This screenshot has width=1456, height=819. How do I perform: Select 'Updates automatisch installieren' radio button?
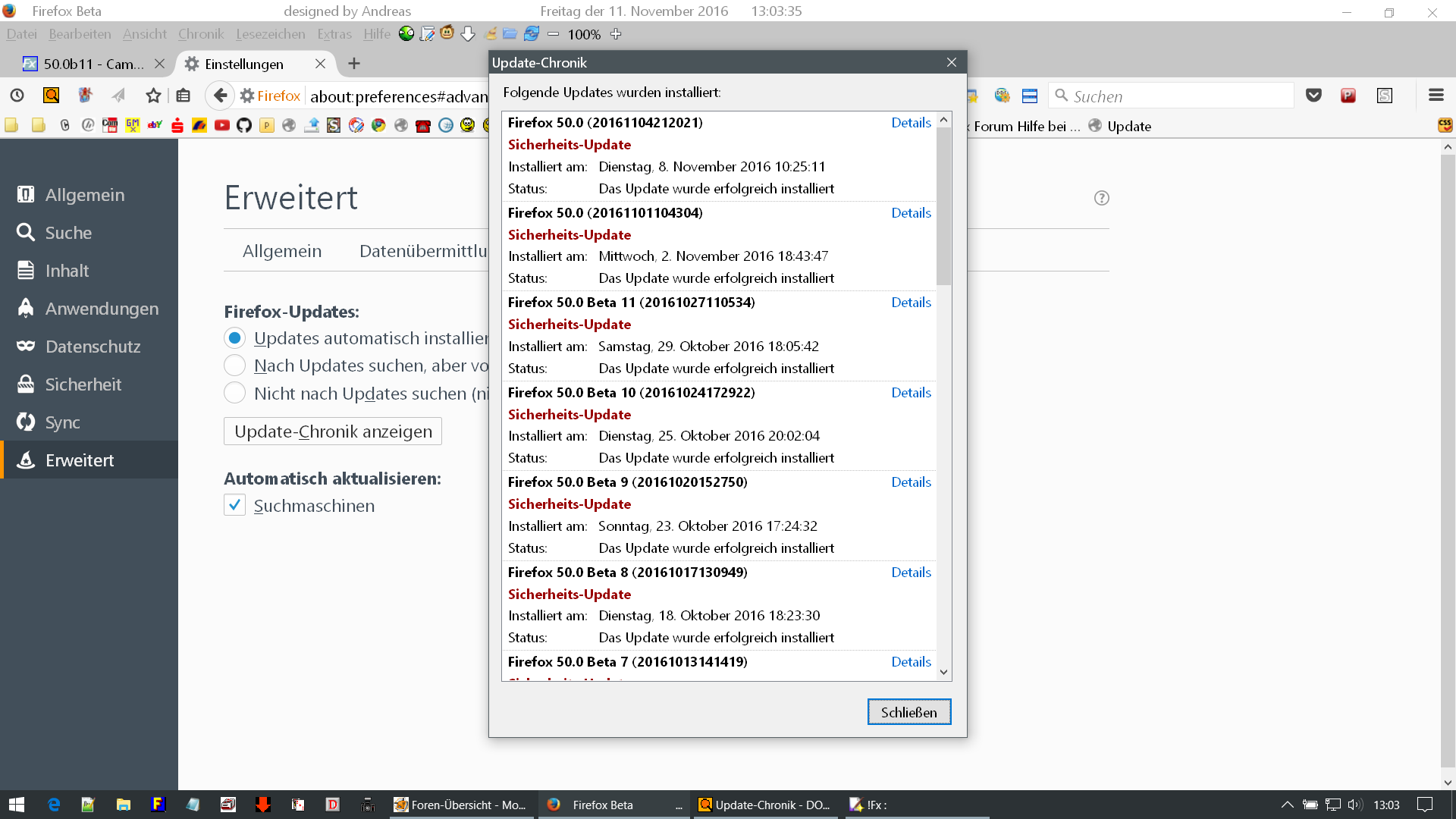click(234, 338)
